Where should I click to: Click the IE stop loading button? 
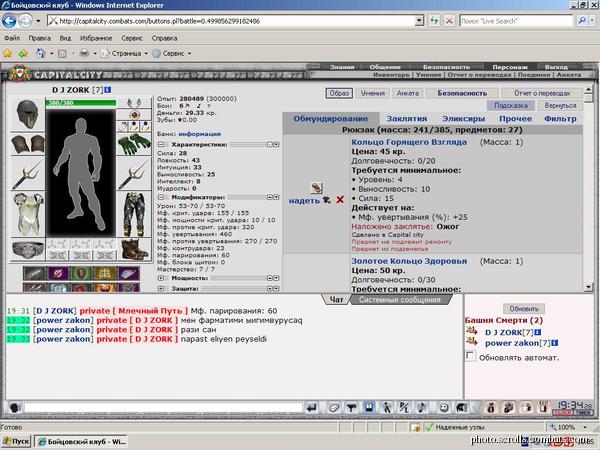pos(449,21)
